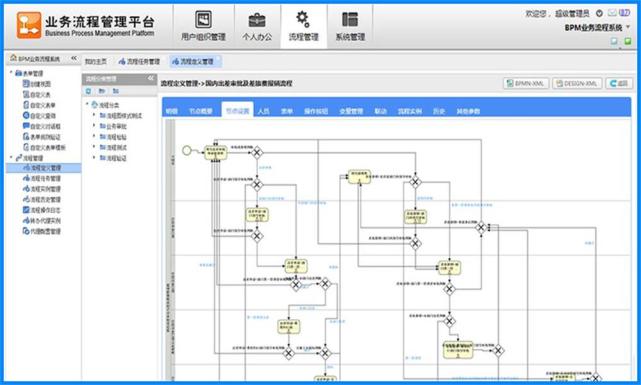Image resolution: width=641 pixels, height=385 pixels.
Task: Select the first task node after start event
Action: point(215,152)
